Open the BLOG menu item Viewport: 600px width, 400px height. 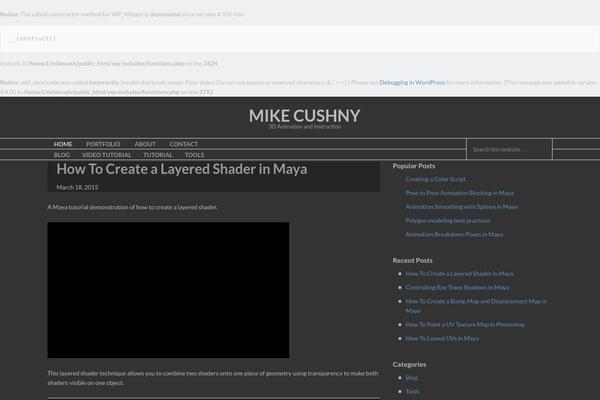pyautogui.click(x=62, y=155)
